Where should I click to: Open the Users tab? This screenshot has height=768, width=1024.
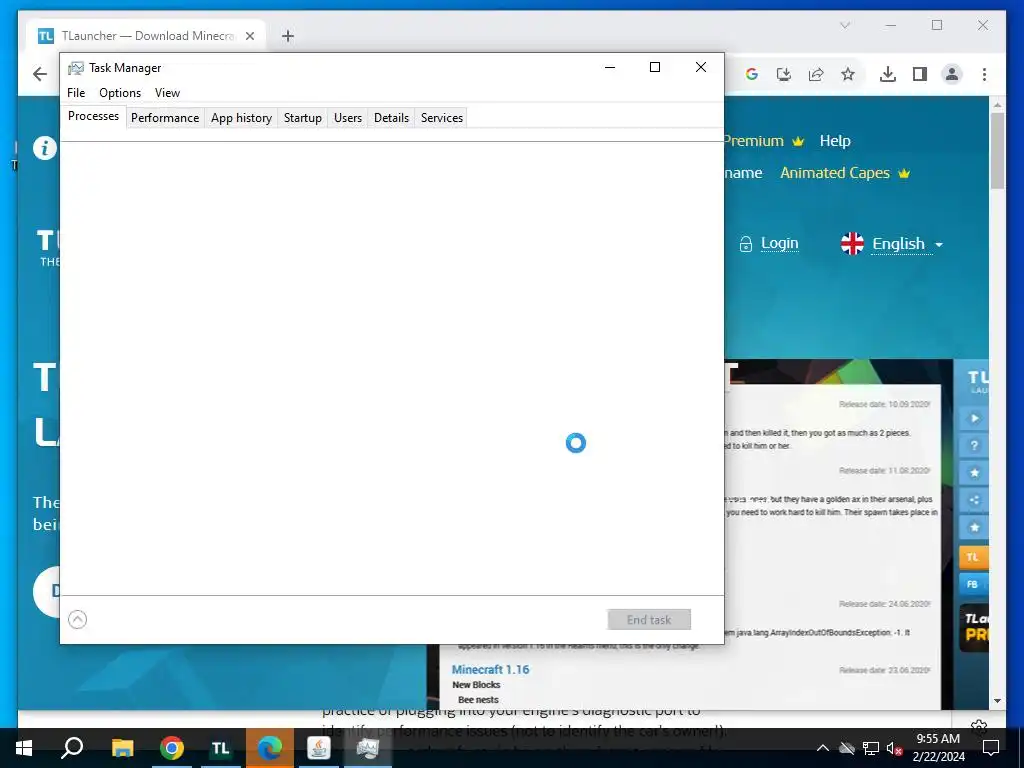pyautogui.click(x=347, y=118)
